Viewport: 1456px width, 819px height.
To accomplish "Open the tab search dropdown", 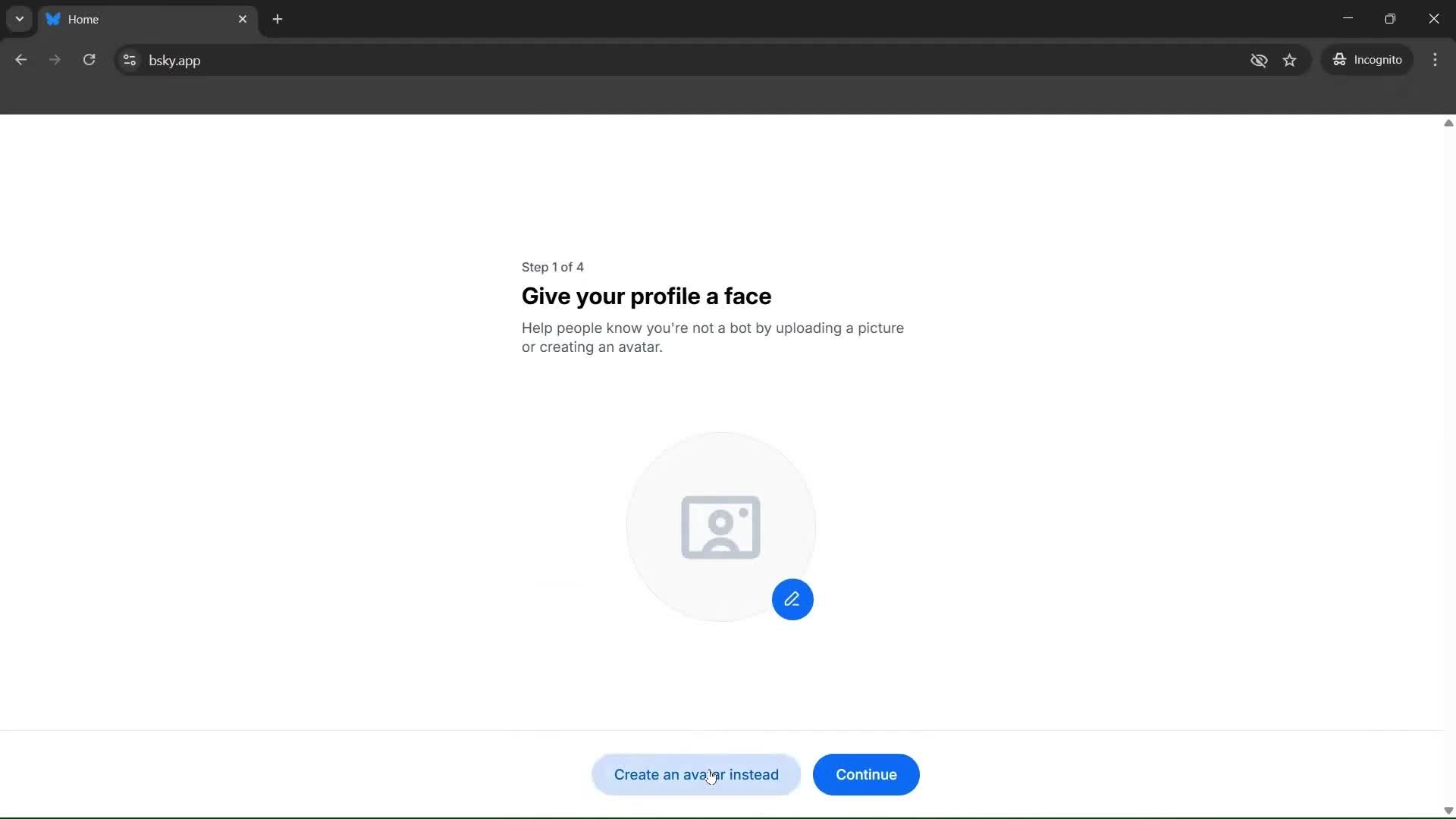I will coord(19,19).
